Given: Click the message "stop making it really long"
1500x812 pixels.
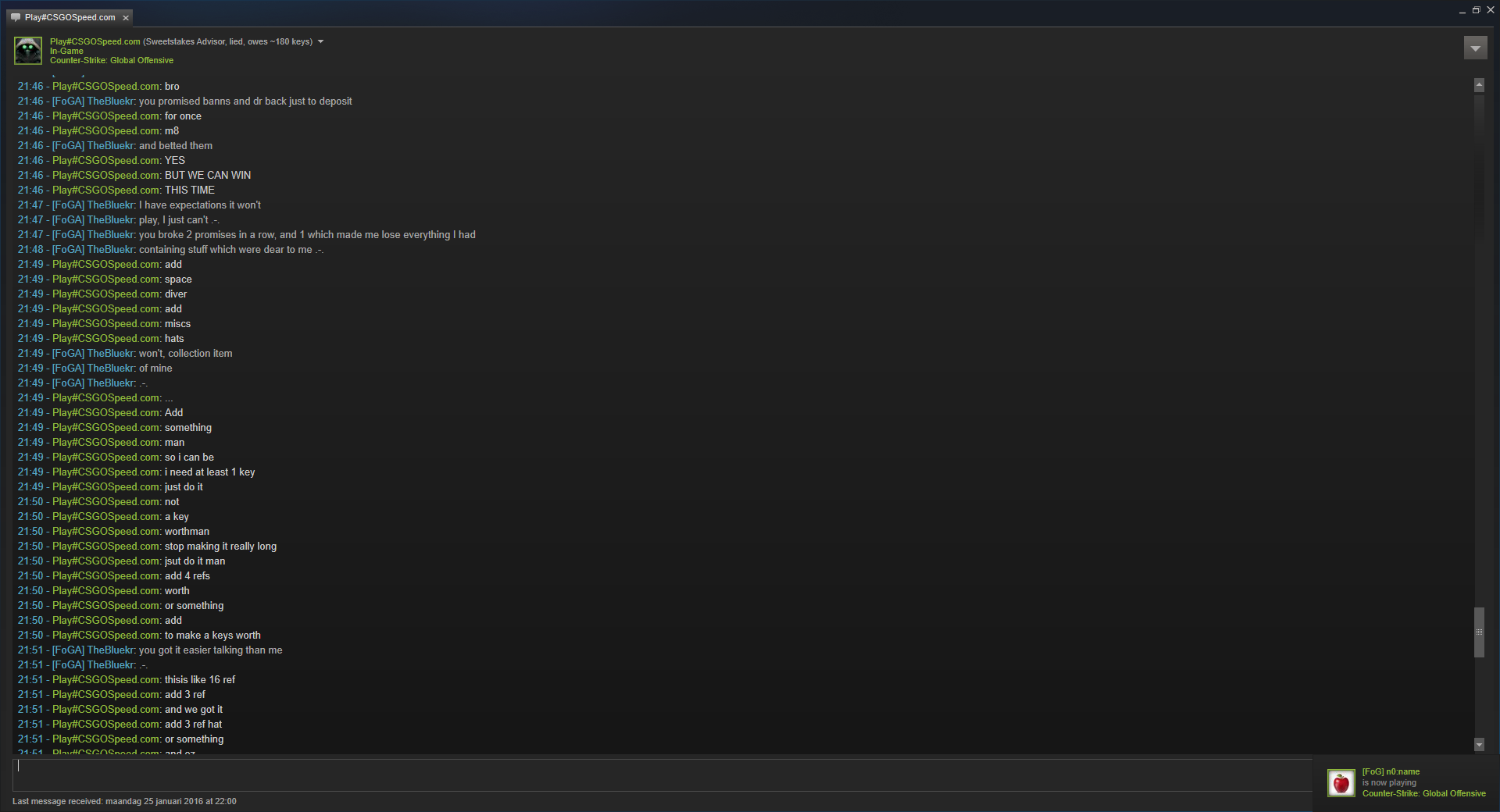Looking at the screenshot, I should [x=220, y=546].
